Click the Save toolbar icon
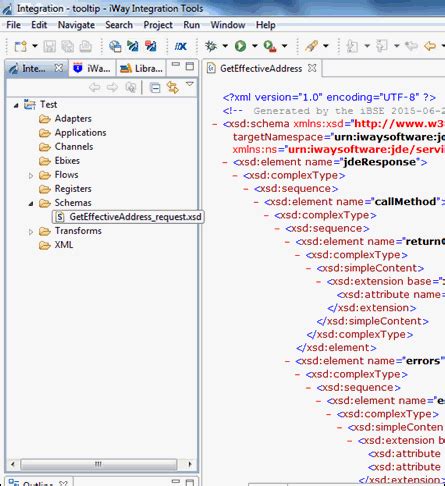Image resolution: width=445 pixels, height=486 pixels. [49, 46]
